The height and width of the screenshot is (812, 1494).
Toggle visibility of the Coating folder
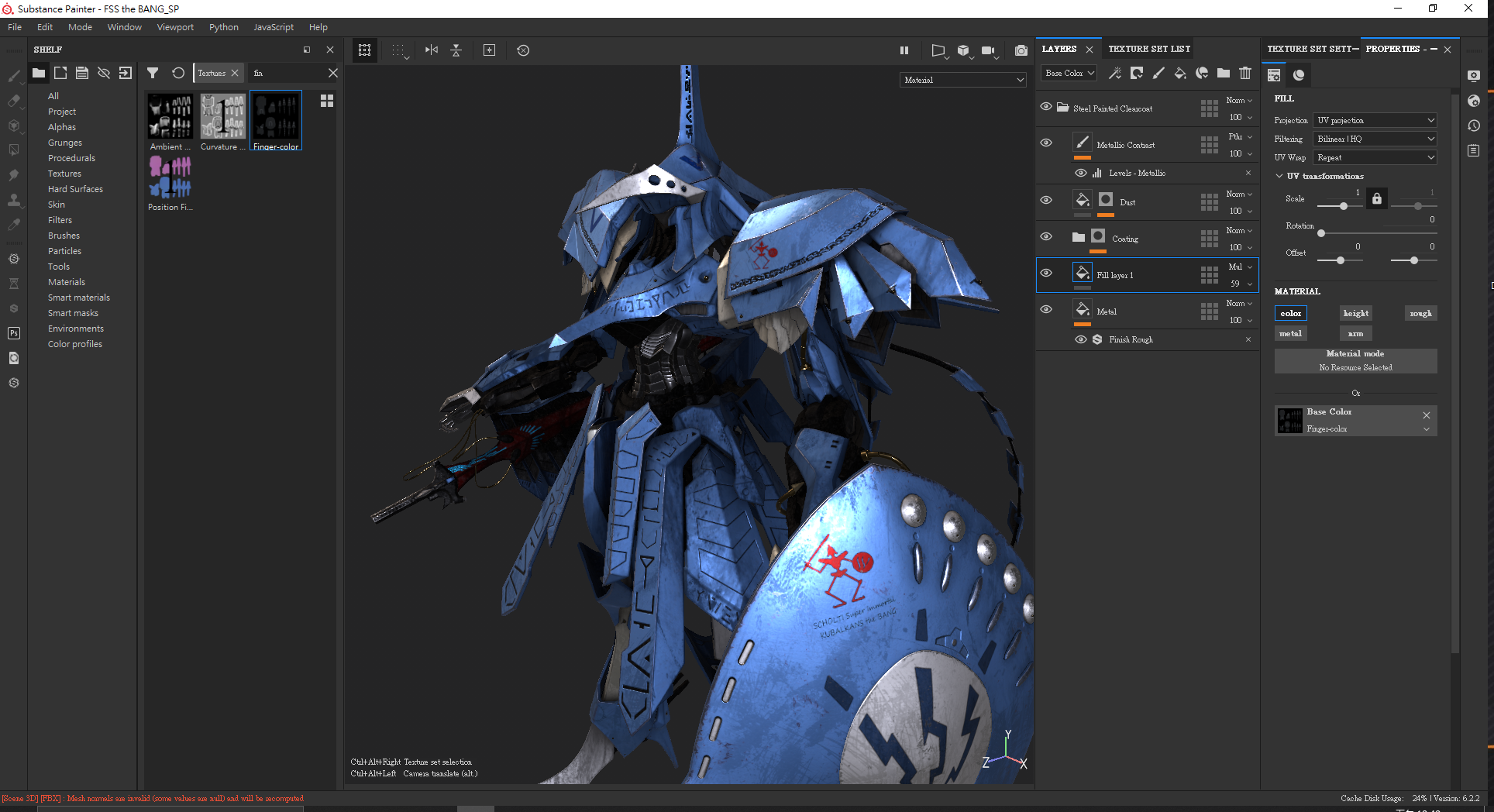pos(1046,236)
